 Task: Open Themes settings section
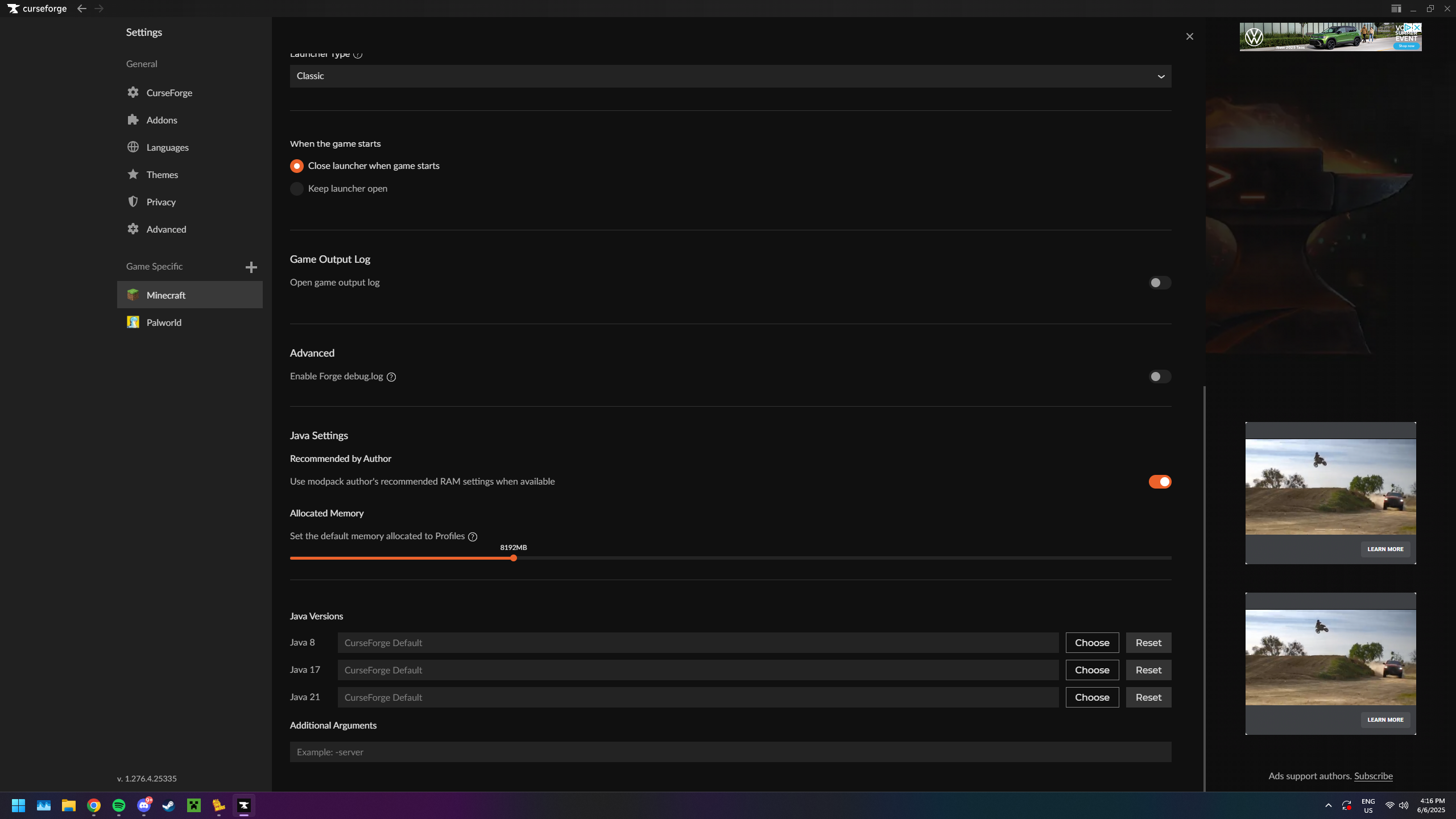162,175
